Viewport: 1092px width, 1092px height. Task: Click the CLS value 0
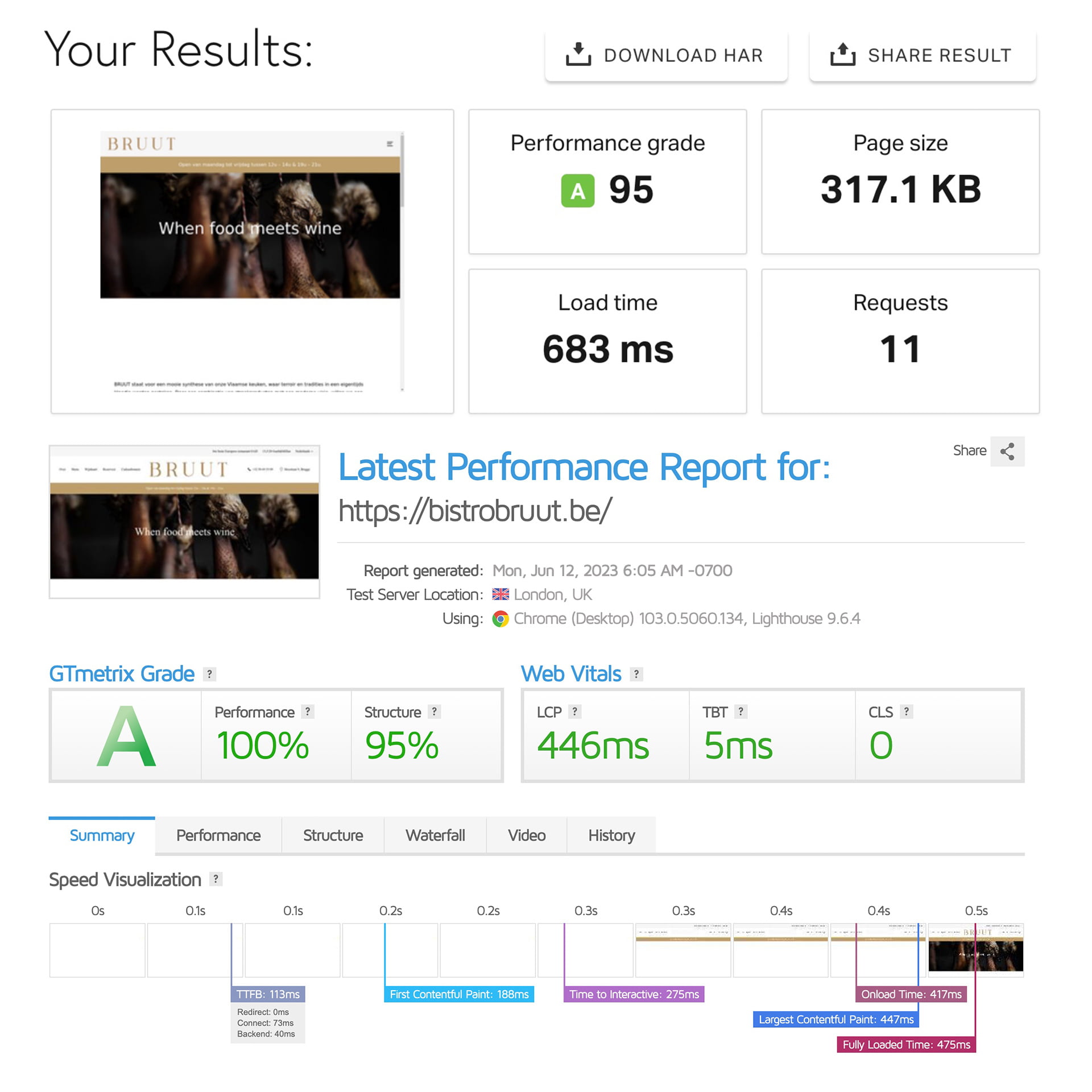pos(881,746)
